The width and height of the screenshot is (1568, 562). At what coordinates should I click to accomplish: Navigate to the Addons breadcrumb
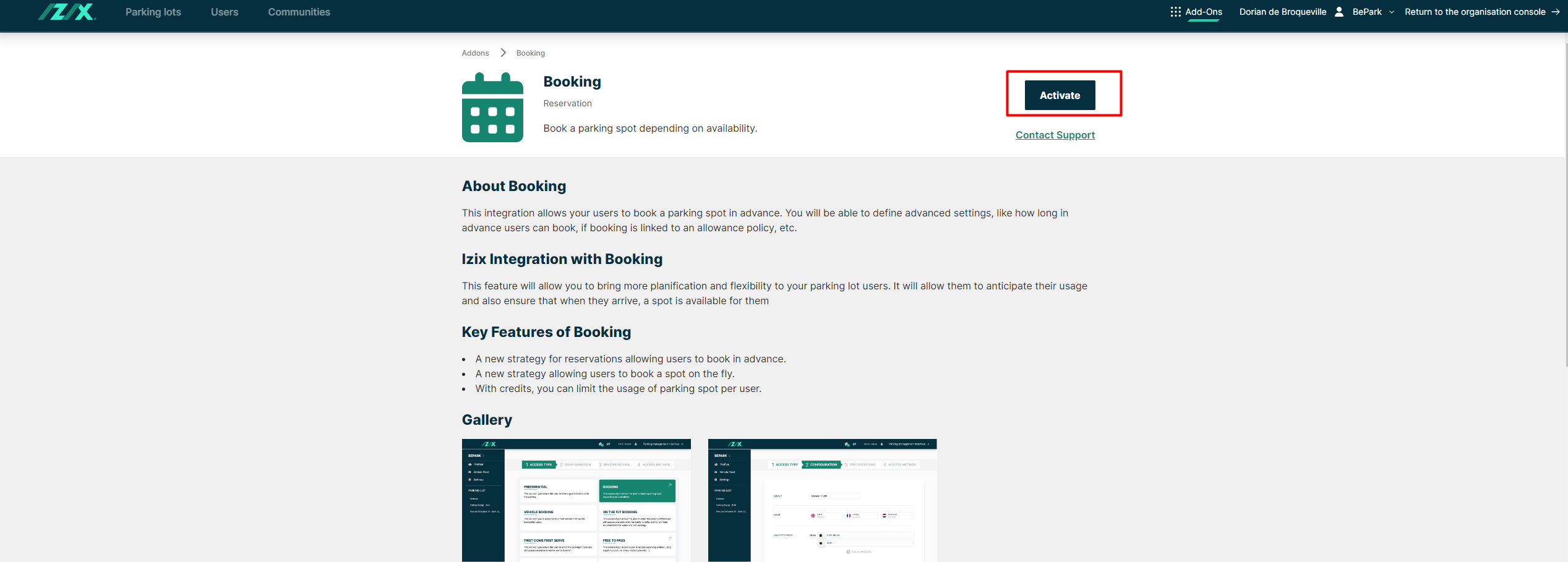click(x=475, y=53)
